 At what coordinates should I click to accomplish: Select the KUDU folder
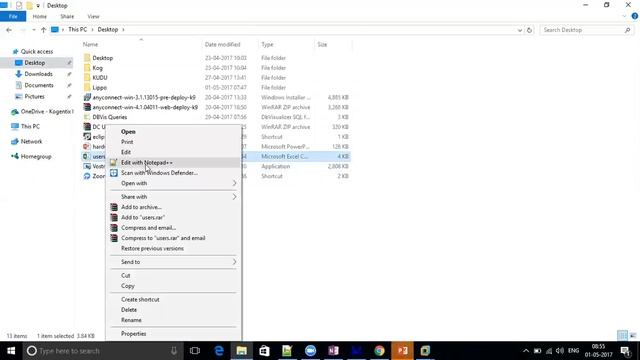pyautogui.click(x=100, y=78)
